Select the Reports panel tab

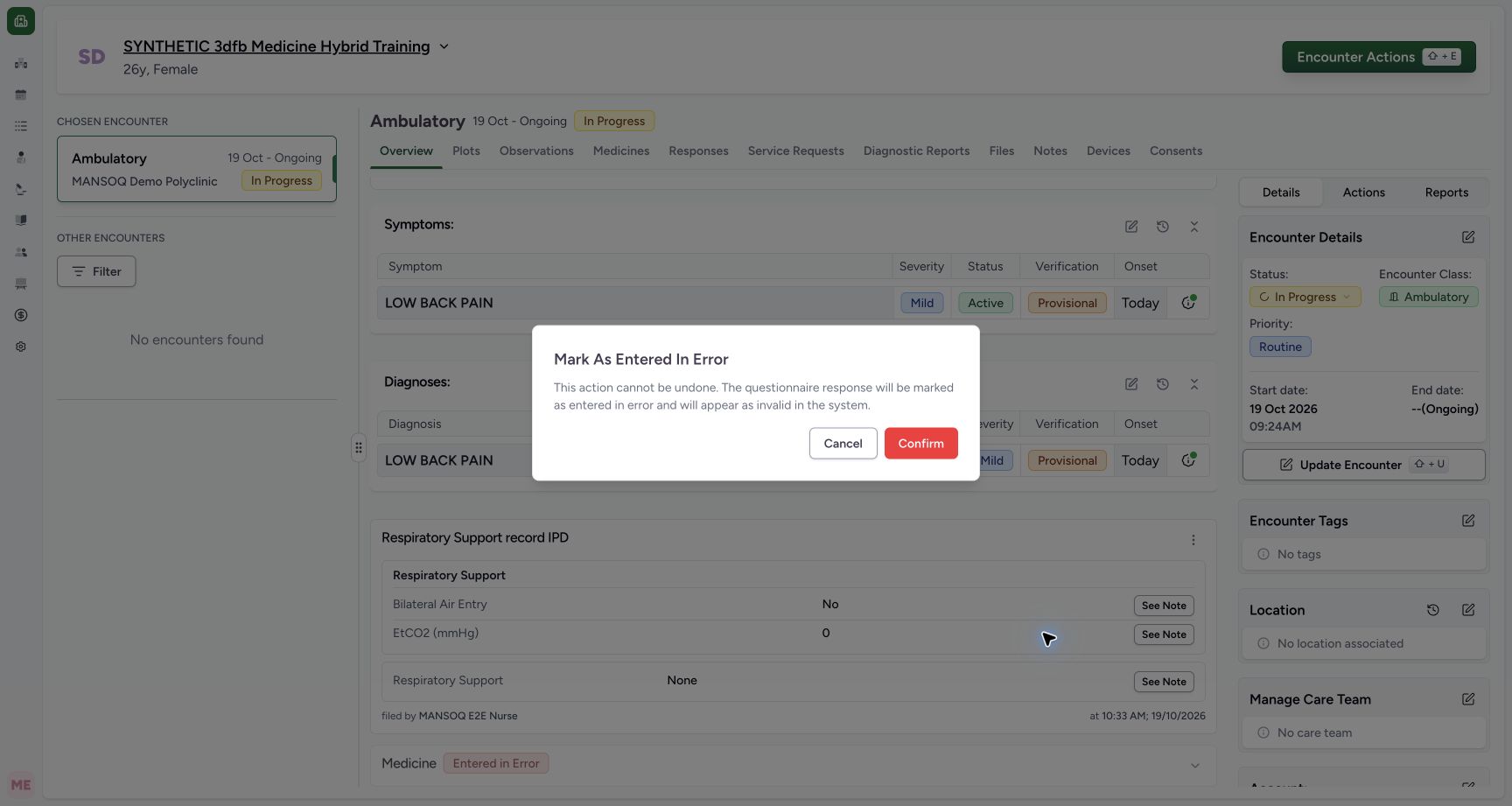pos(1446,193)
